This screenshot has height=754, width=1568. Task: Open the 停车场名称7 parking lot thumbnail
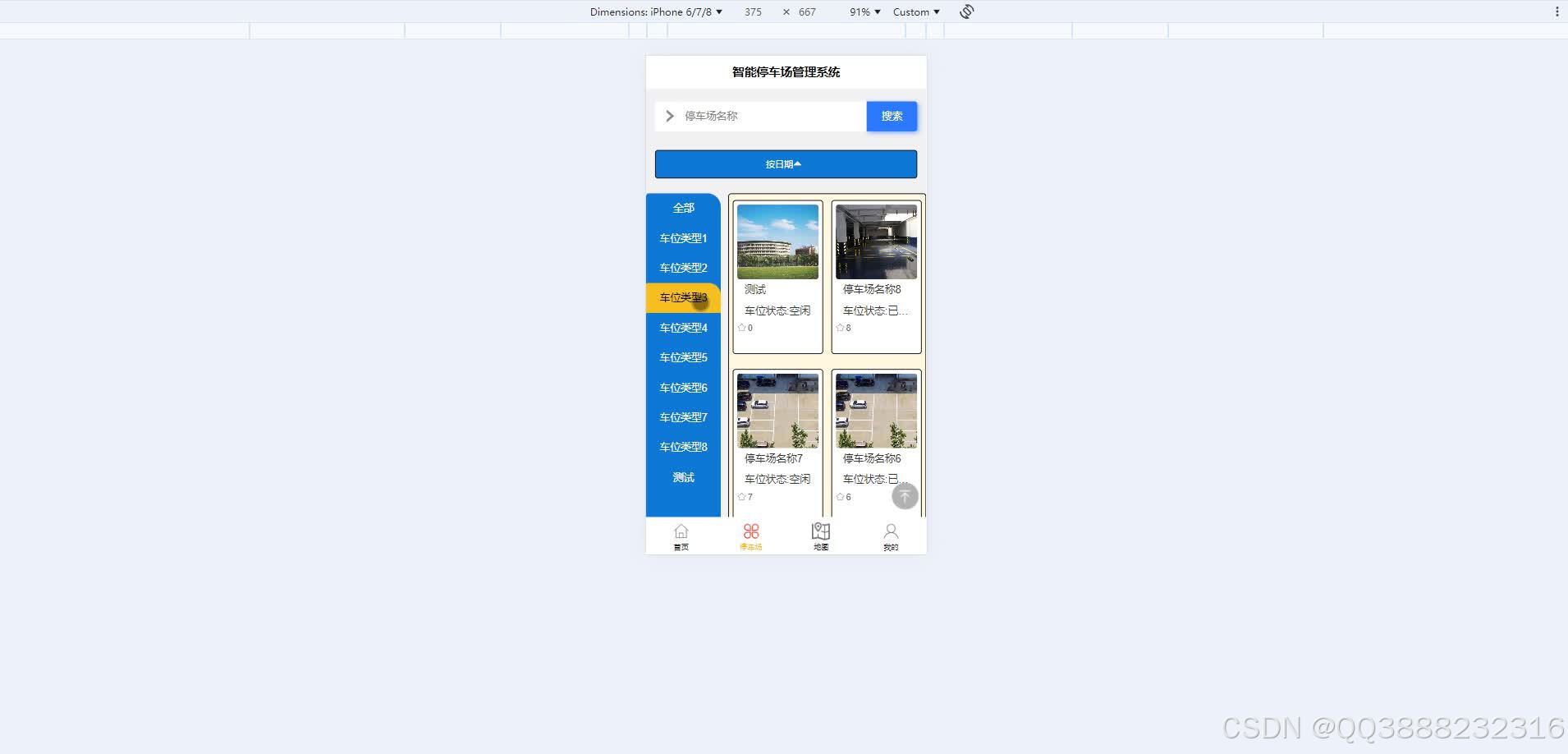pos(777,411)
